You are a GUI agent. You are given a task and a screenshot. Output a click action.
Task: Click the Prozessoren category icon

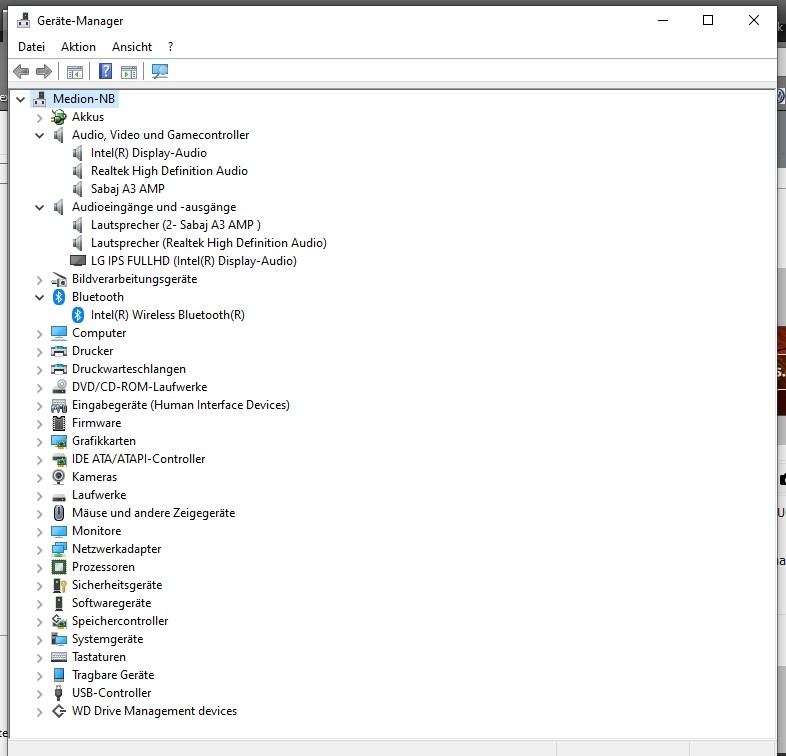tap(59, 567)
